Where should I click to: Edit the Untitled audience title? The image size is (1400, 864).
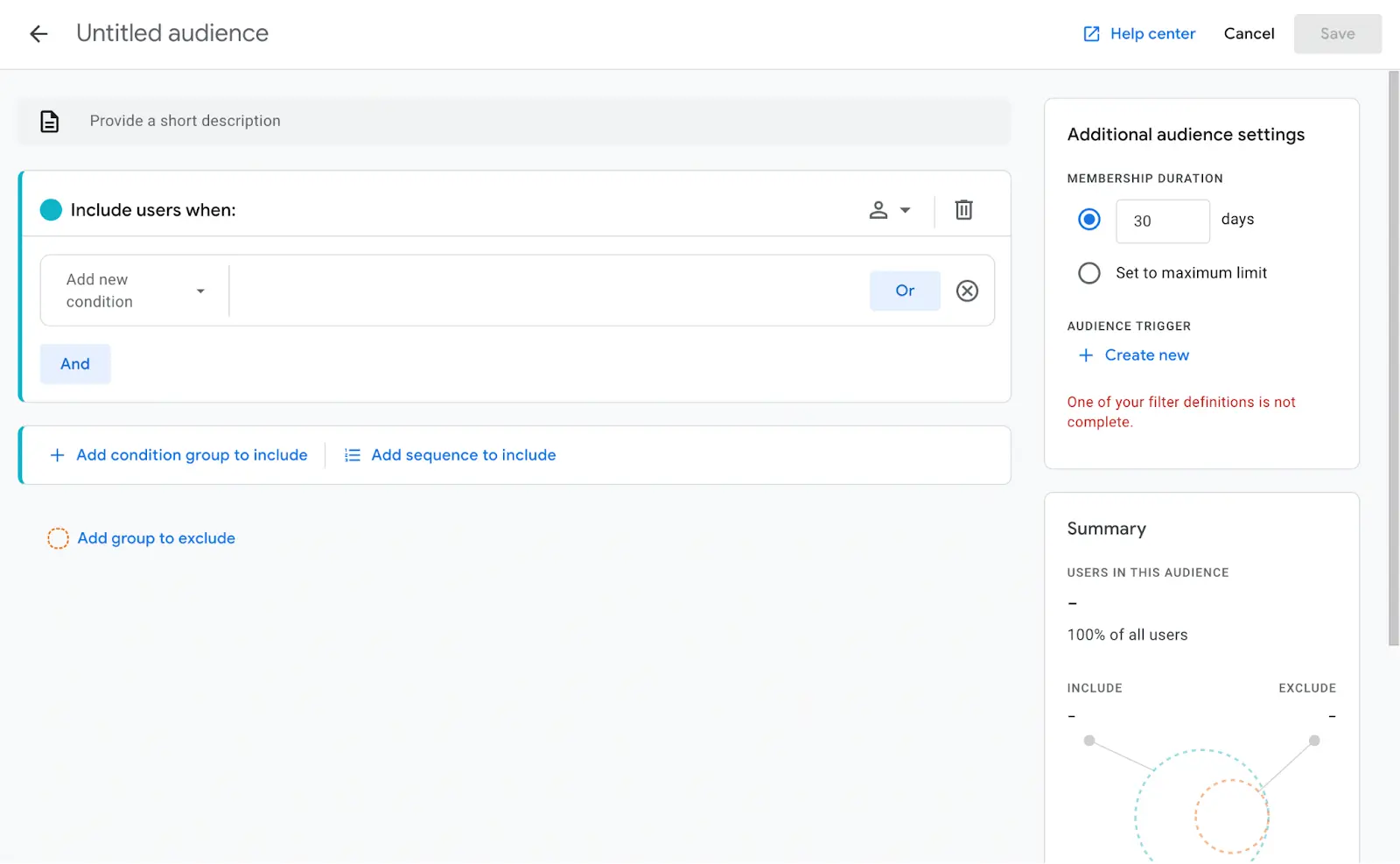[172, 33]
